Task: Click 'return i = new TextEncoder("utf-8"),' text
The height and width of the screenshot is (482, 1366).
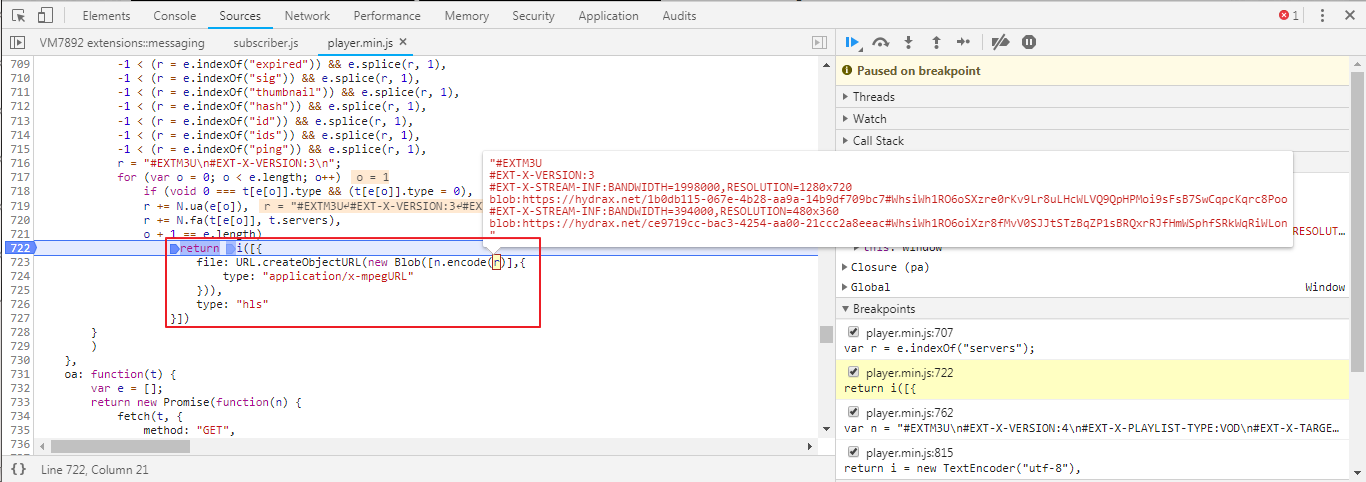Action: pos(963,467)
